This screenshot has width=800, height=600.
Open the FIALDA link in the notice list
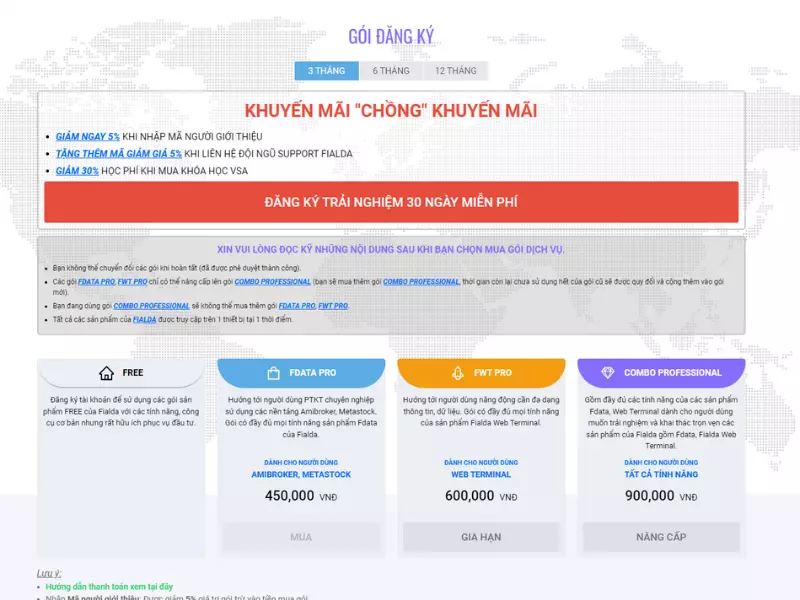click(144, 319)
